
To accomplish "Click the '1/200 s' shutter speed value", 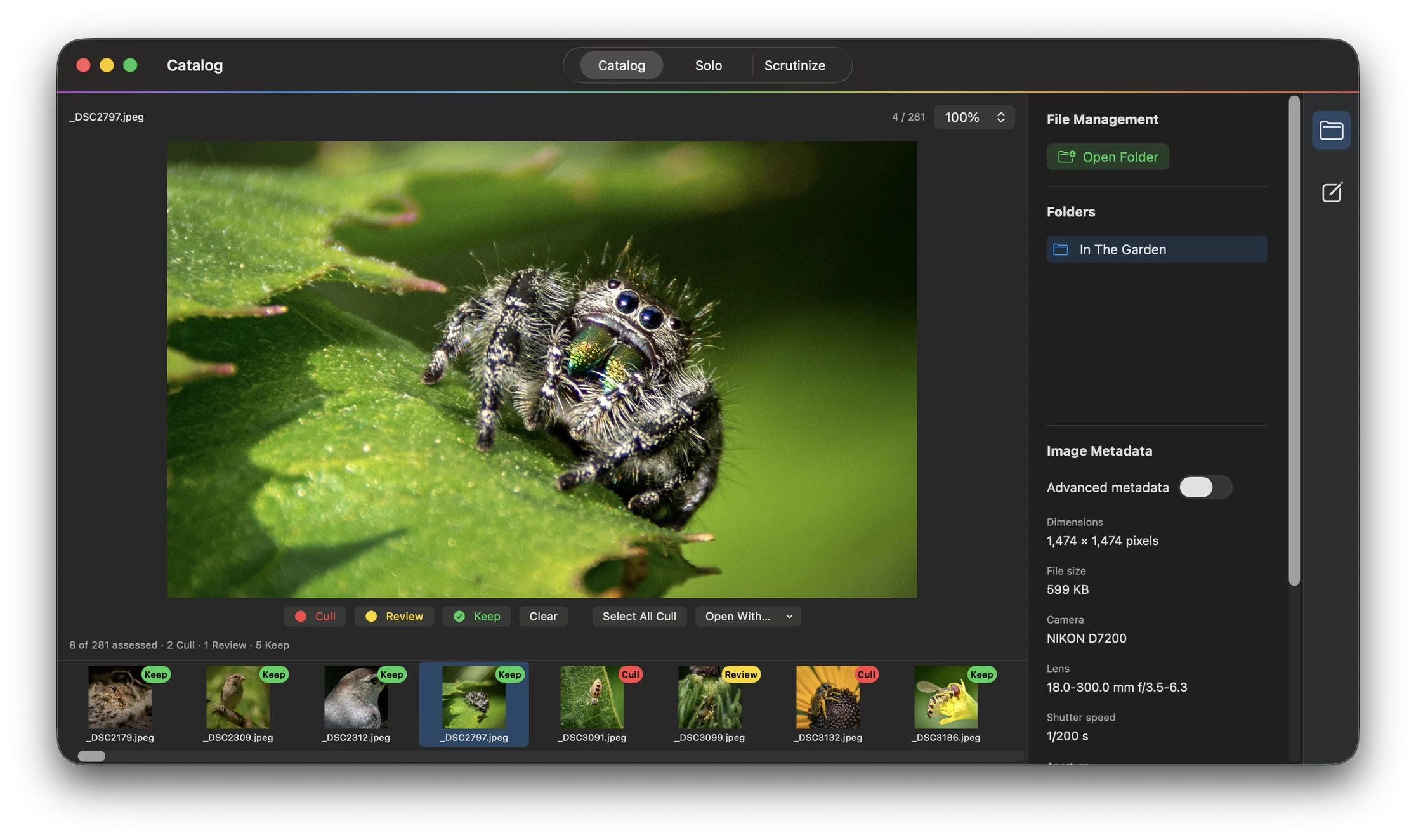I will [1067, 736].
